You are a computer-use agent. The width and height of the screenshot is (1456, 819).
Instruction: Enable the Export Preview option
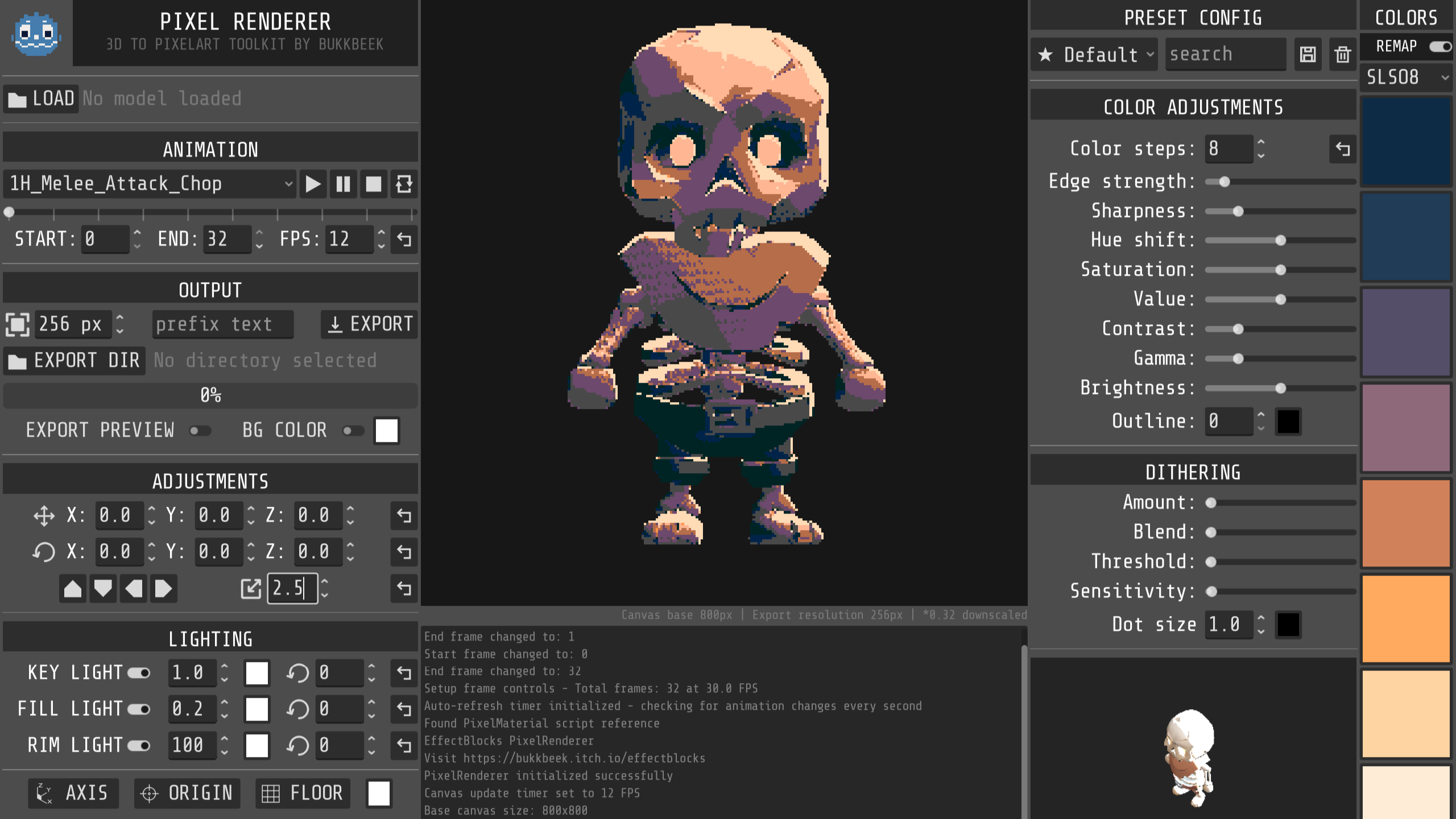(200, 431)
